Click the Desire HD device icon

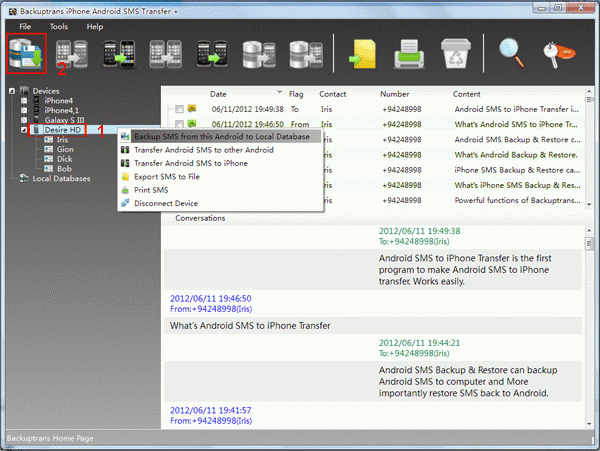[x=36, y=130]
